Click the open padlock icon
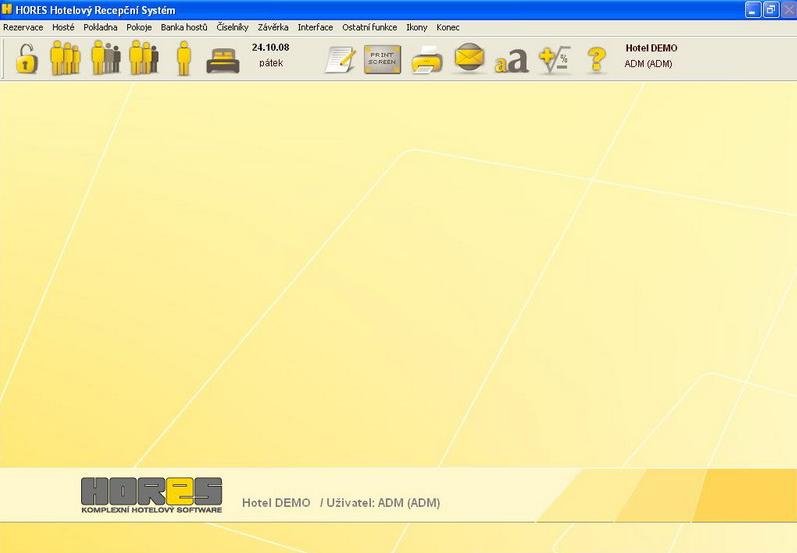 click(x=26, y=59)
